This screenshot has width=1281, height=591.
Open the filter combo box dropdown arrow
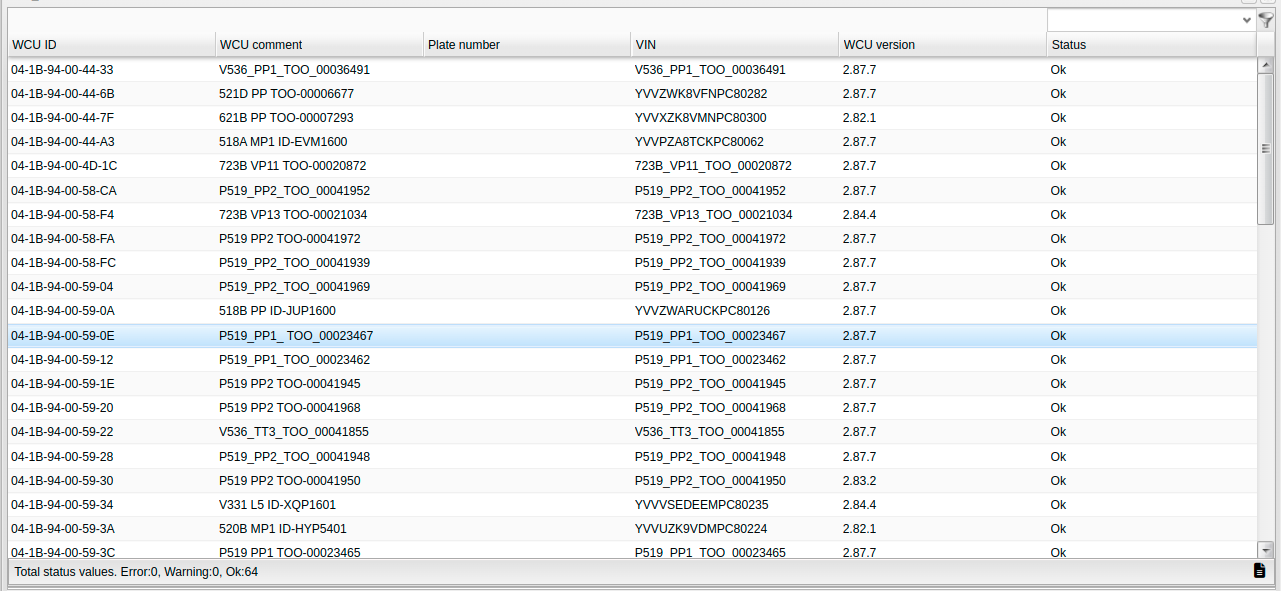(x=1246, y=20)
